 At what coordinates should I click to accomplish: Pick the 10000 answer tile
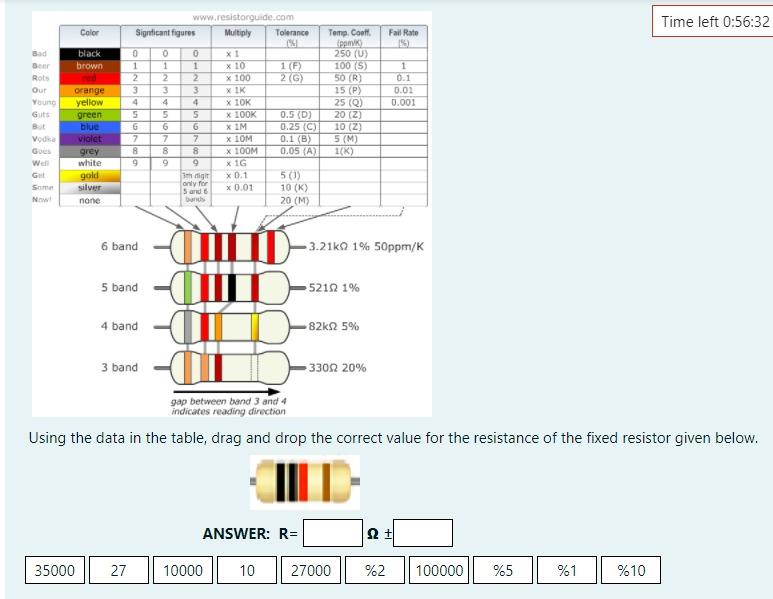point(183,570)
